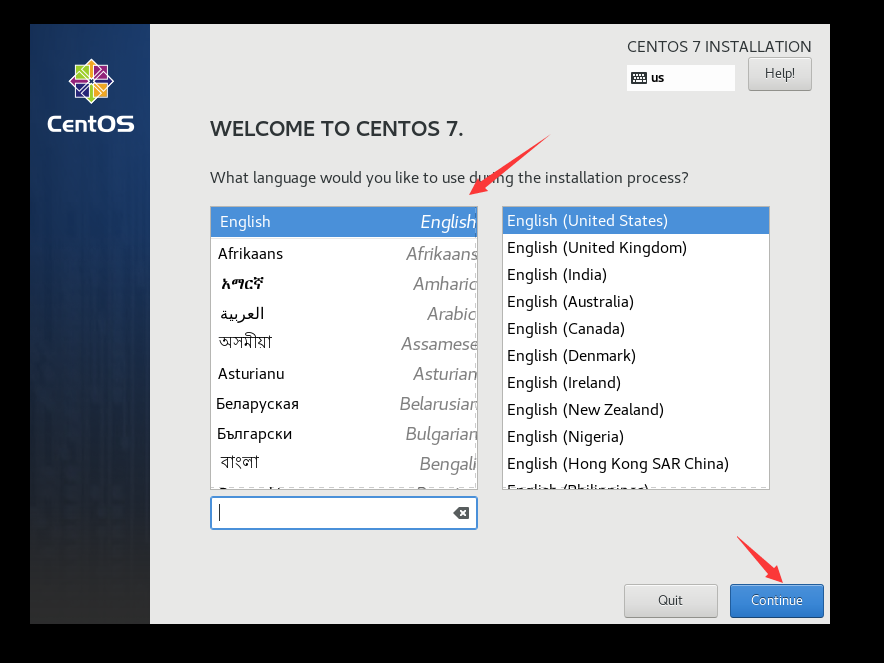Choose English (Ireland) locale
The width and height of the screenshot is (884, 663).
click(635, 383)
